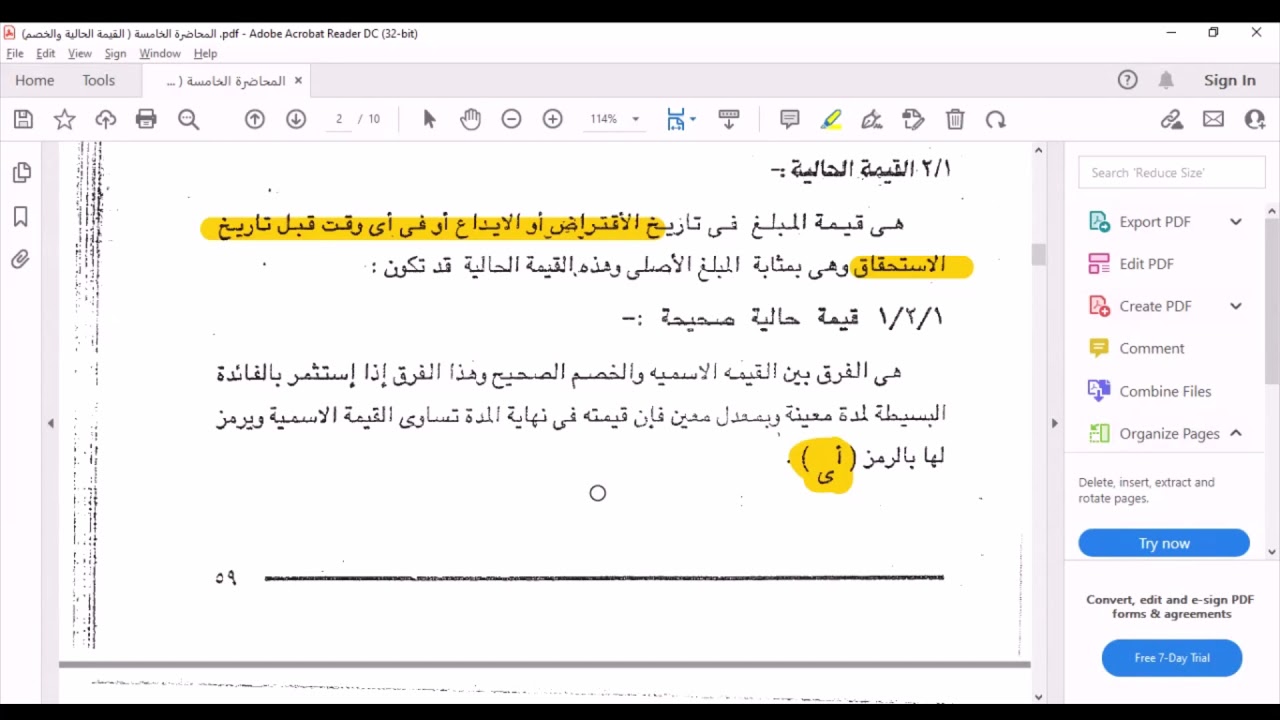
Task: Go to the previous page with up arrow
Action: [255, 119]
